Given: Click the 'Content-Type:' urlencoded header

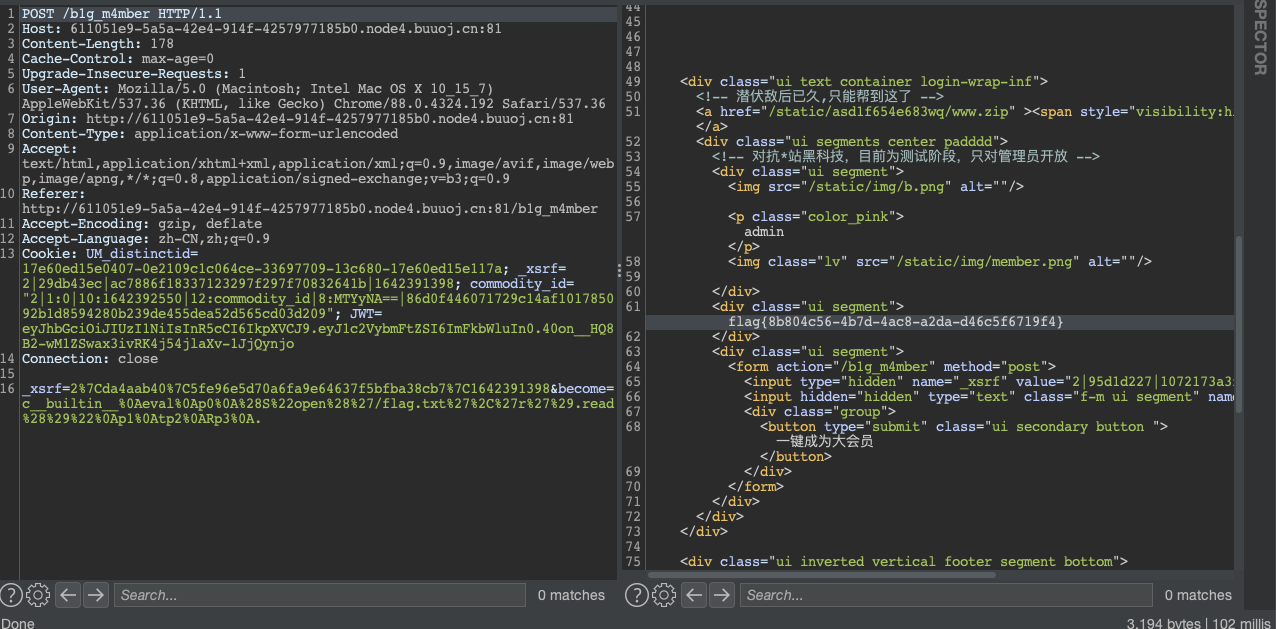Looking at the screenshot, I should [210, 134].
